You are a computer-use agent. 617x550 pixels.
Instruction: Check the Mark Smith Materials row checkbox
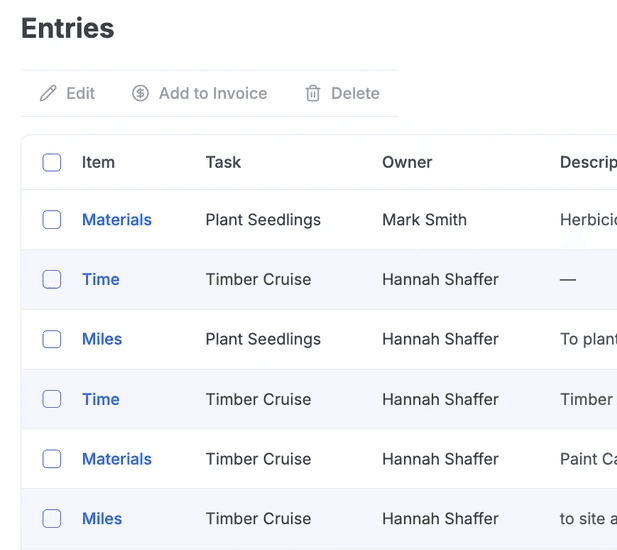[x=52, y=220]
